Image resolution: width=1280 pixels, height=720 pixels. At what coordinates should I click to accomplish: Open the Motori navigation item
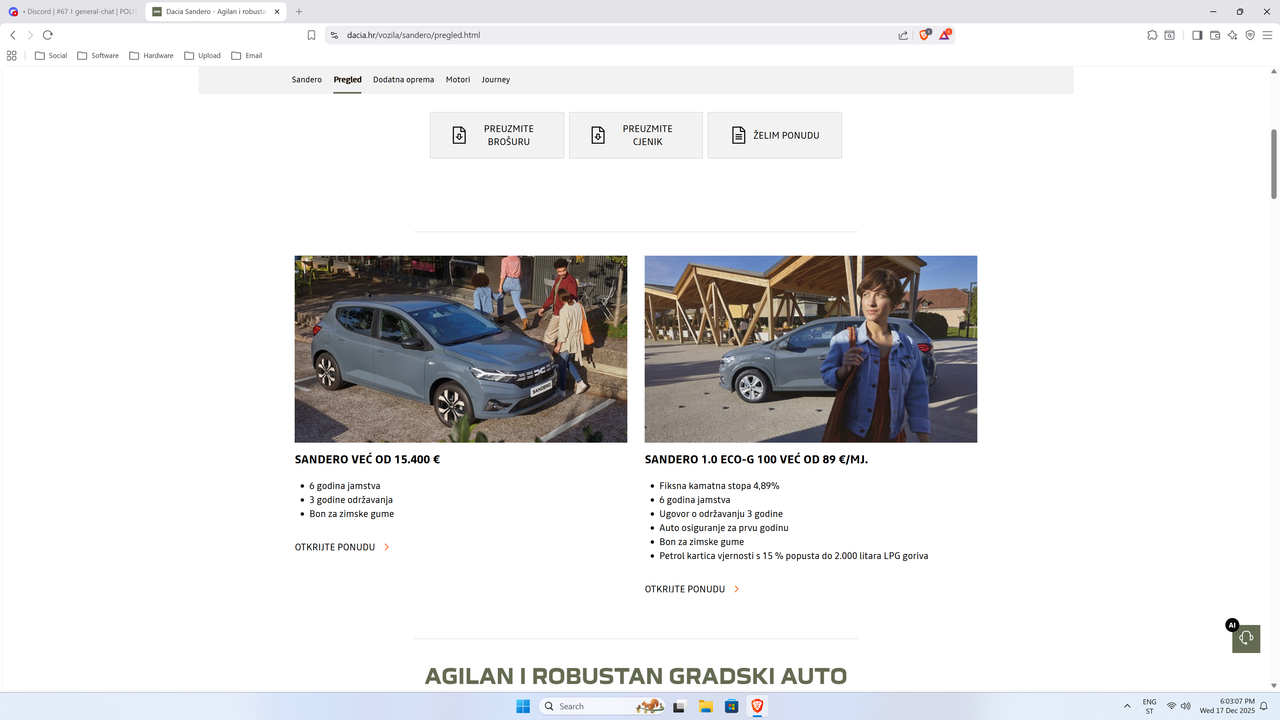click(458, 79)
